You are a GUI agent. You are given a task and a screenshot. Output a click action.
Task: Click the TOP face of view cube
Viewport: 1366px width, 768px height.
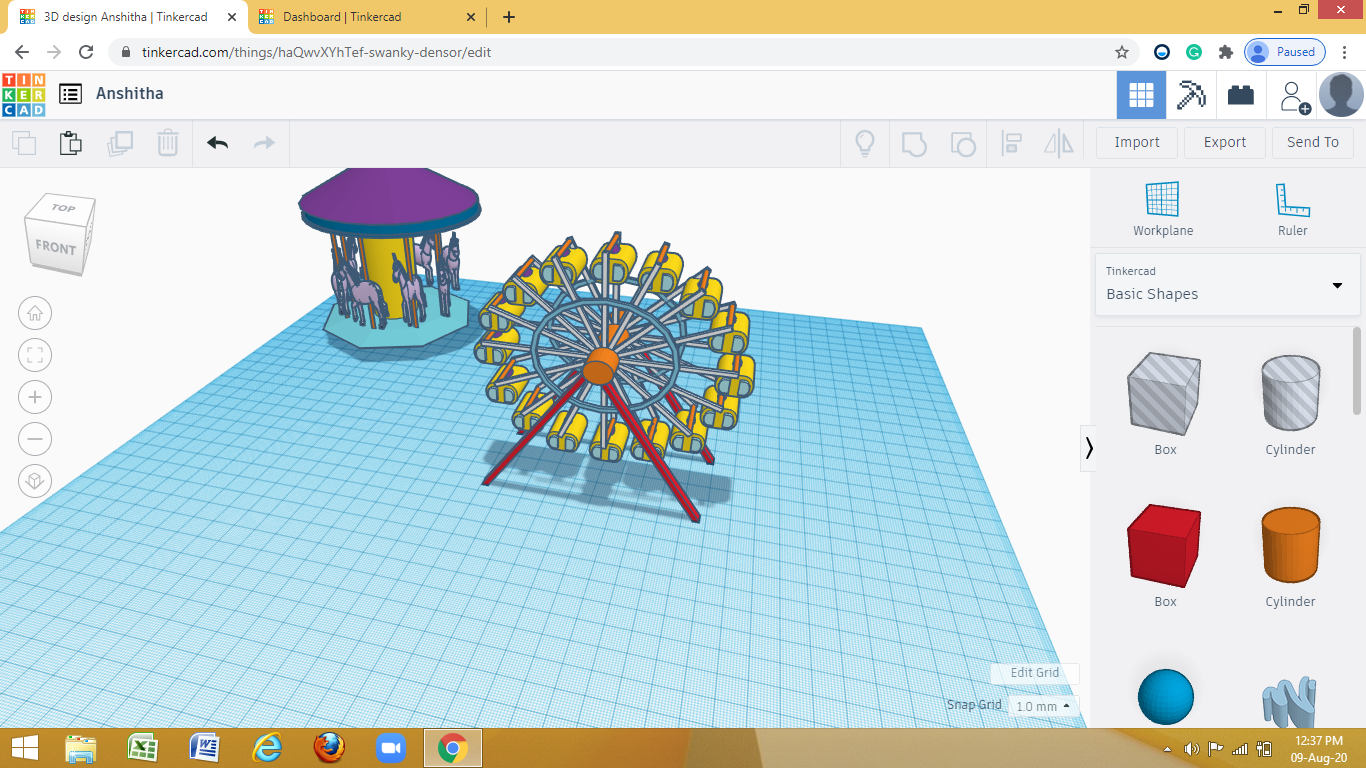(63, 208)
